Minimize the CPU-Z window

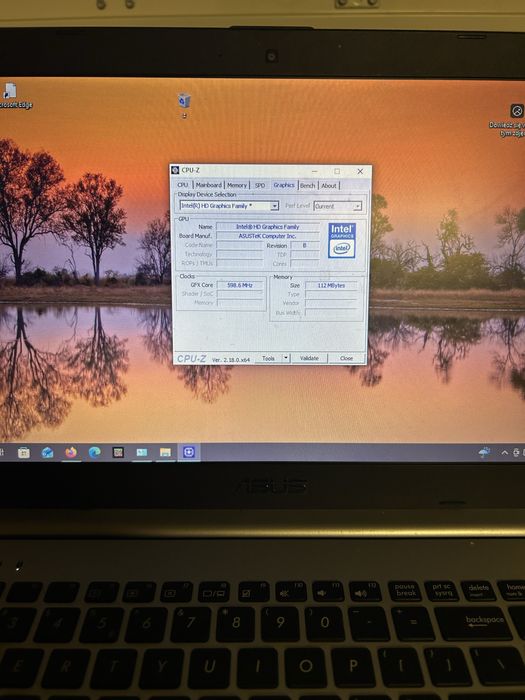314,171
